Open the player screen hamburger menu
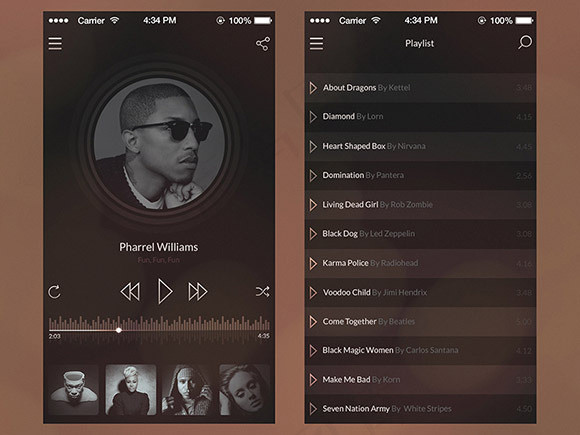580x435 pixels. pyautogui.click(x=55, y=43)
